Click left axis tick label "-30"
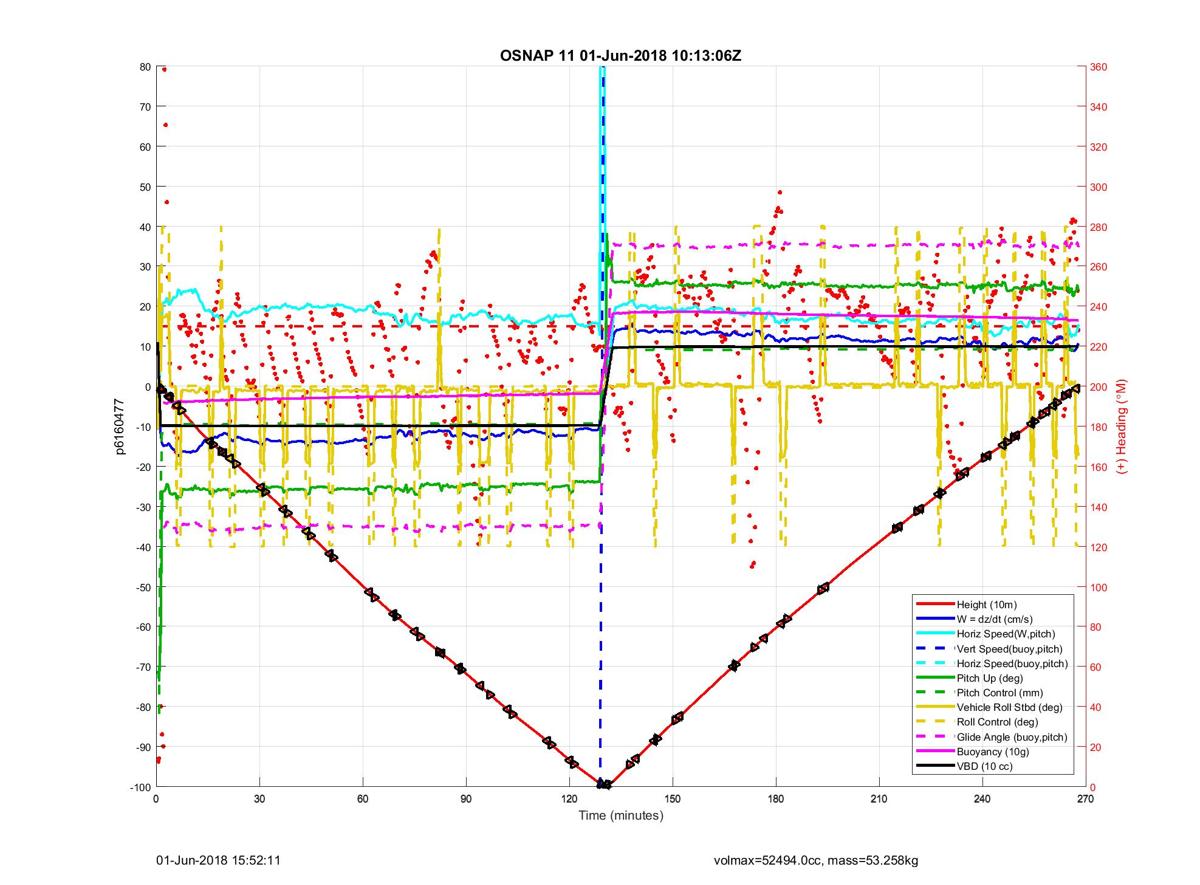 142,507
